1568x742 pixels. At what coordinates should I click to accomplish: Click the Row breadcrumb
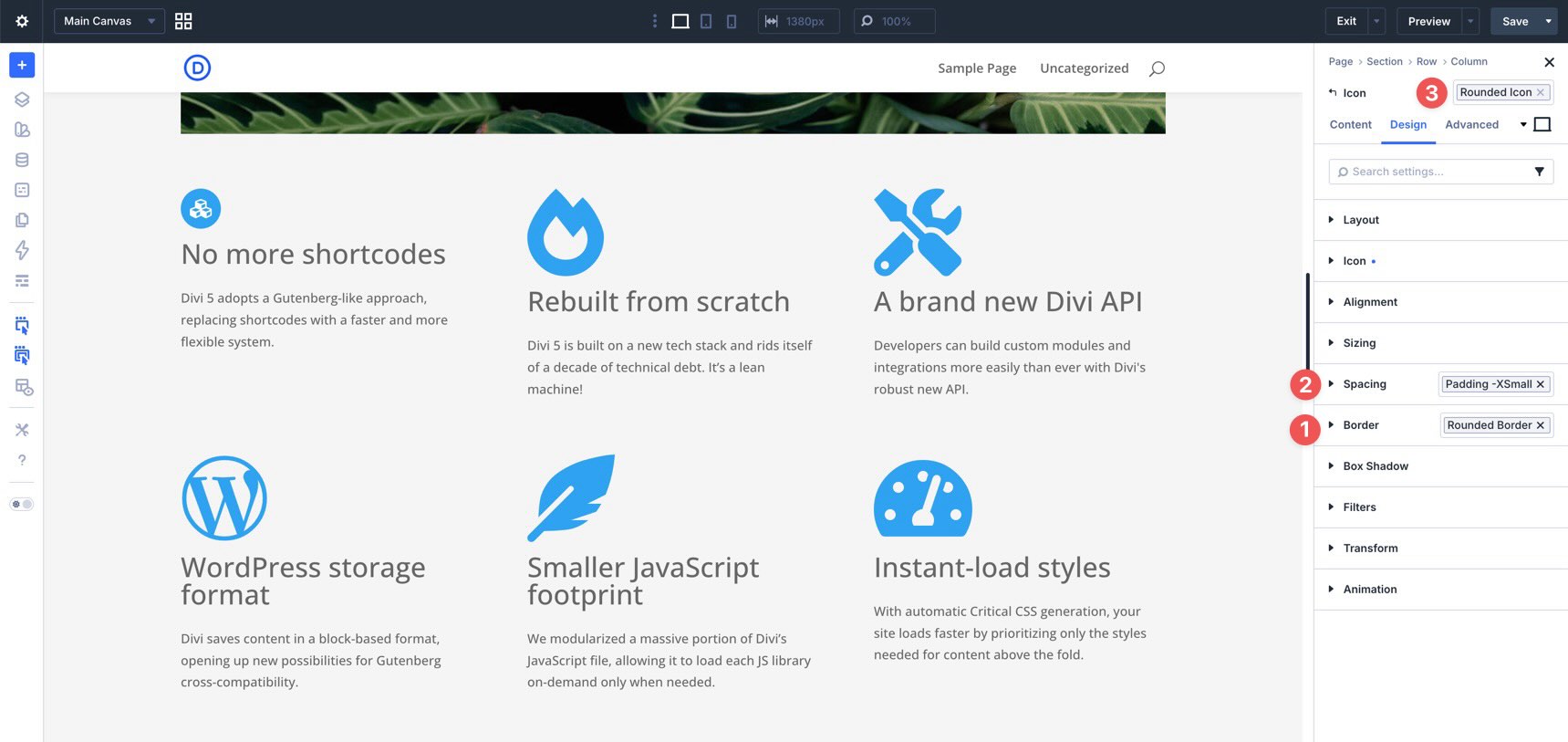pos(1426,62)
